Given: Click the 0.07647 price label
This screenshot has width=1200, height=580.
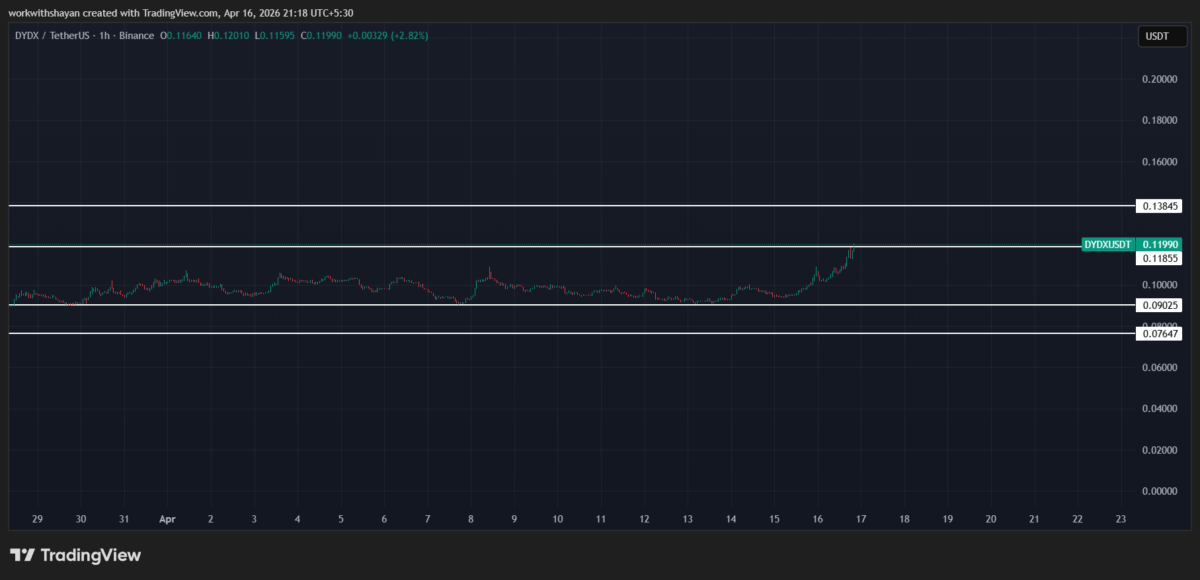Looking at the screenshot, I should click(1160, 333).
